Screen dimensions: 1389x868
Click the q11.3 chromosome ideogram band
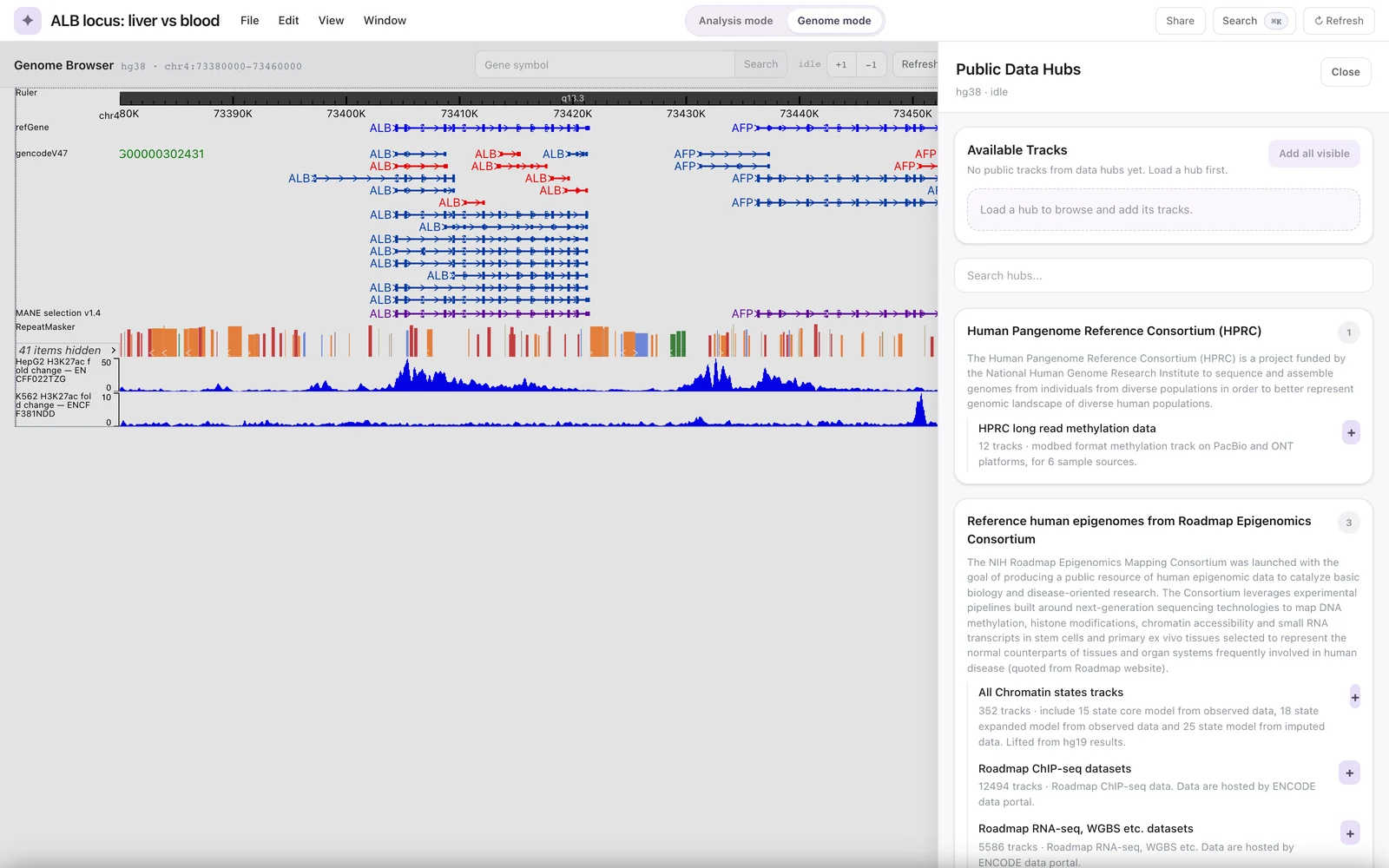click(x=573, y=98)
